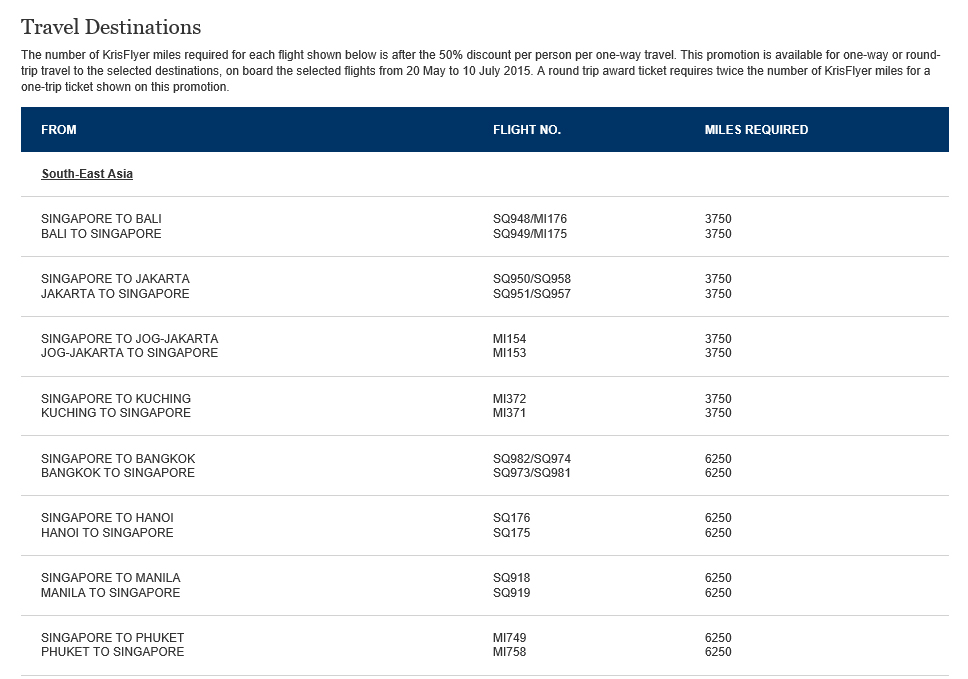
Task: Select the SINGAPORE TO BANGKOK route
Action: (x=118, y=459)
